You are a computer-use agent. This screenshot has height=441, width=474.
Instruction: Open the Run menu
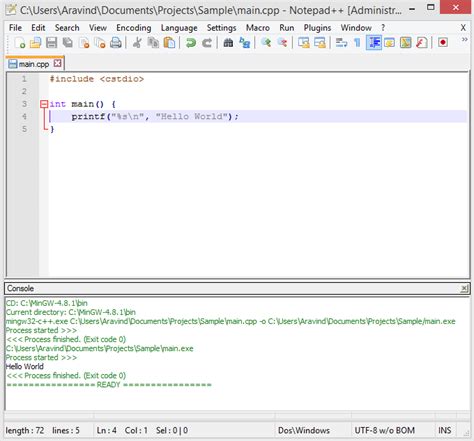[x=287, y=28]
